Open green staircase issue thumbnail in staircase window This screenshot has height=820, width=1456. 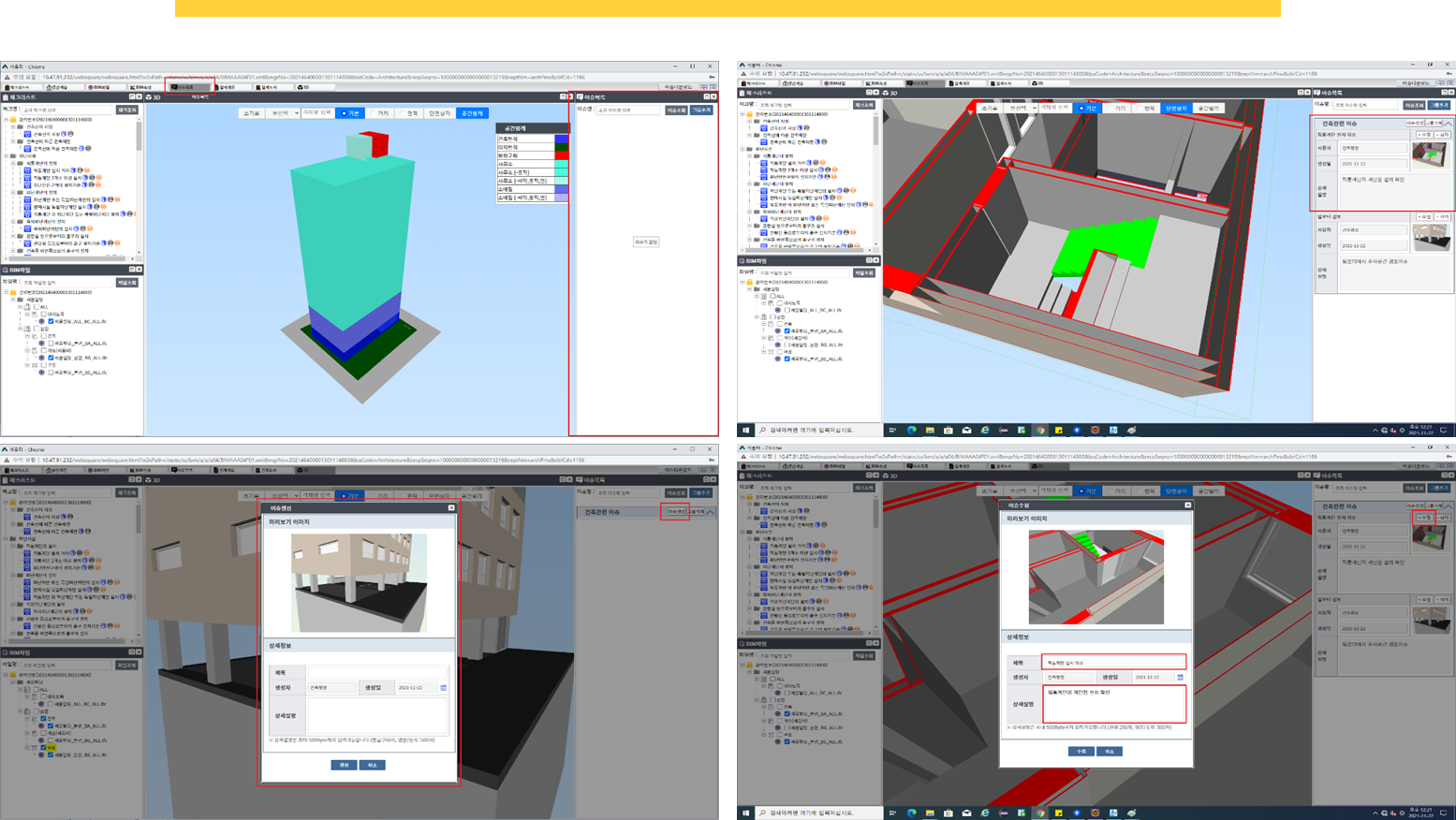[x=1431, y=155]
